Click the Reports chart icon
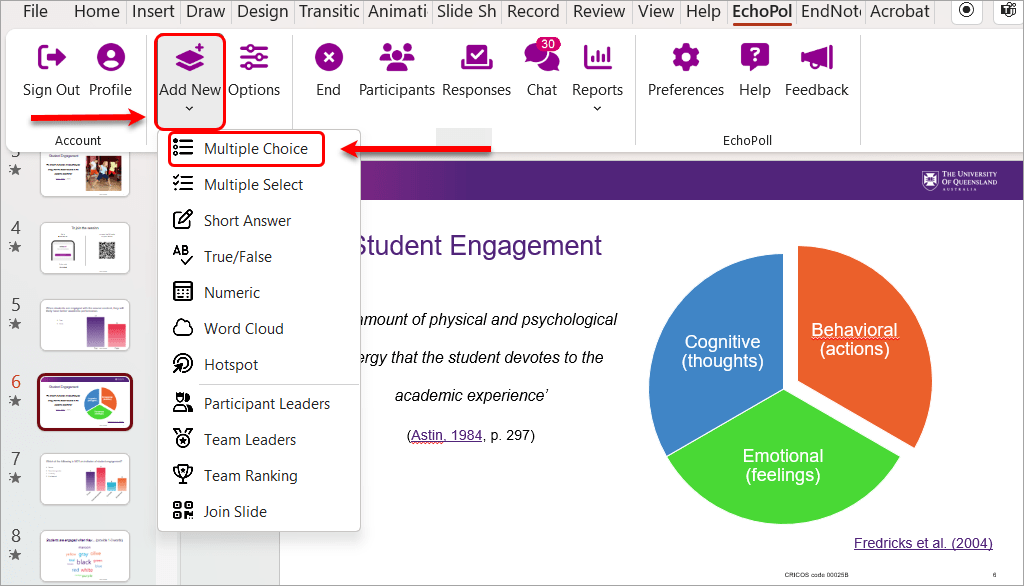This screenshot has height=586, width=1024. point(598,57)
